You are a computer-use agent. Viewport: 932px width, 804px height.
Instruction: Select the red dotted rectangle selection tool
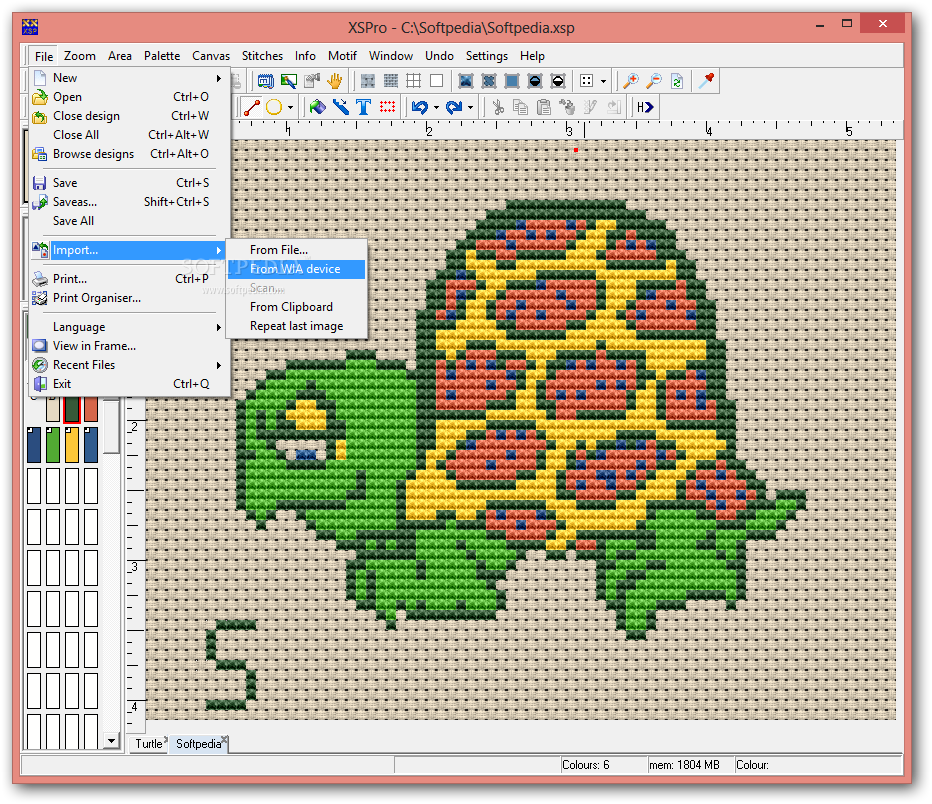[x=388, y=108]
